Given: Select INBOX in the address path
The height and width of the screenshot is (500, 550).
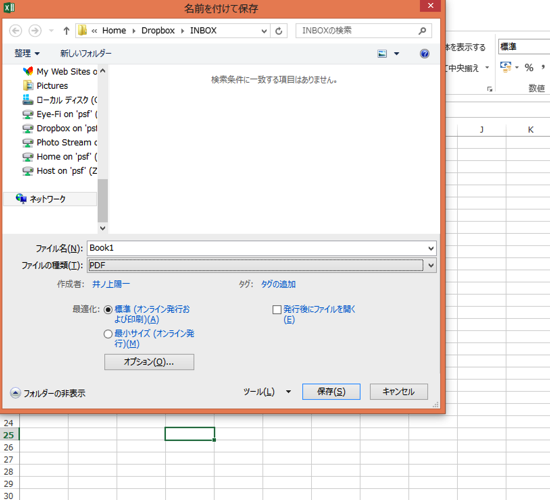Looking at the screenshot, I should tap(203, 31).
